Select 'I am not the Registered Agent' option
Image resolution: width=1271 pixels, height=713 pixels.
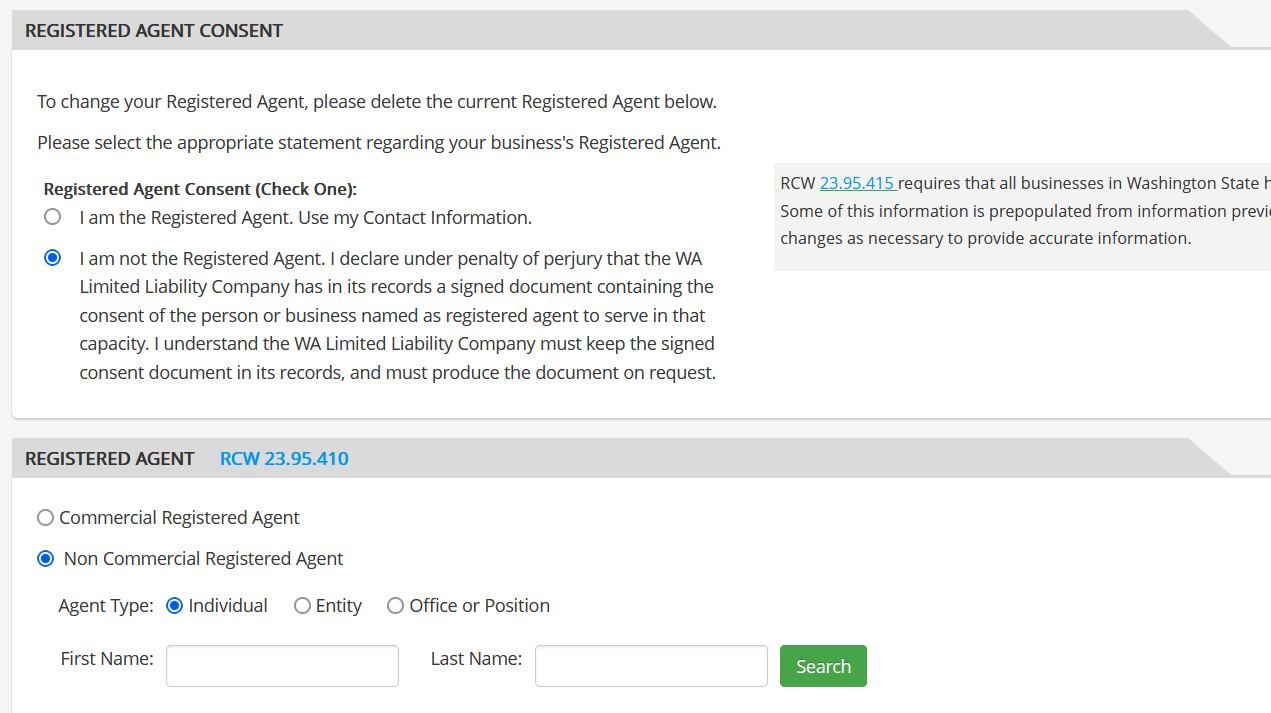(52, 258)
